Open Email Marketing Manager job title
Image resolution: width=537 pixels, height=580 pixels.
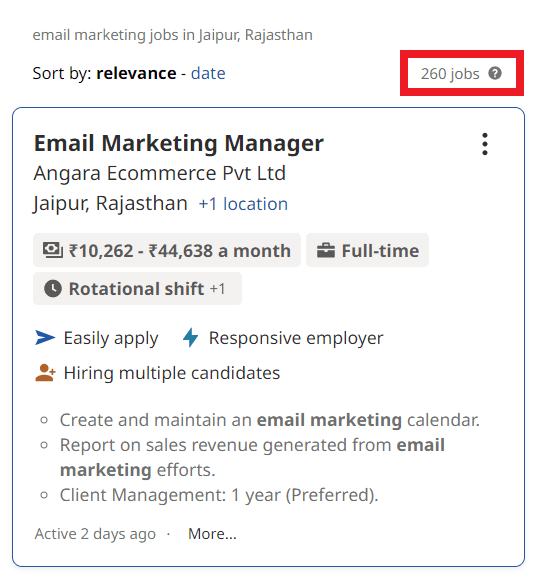tap(179, 143)
